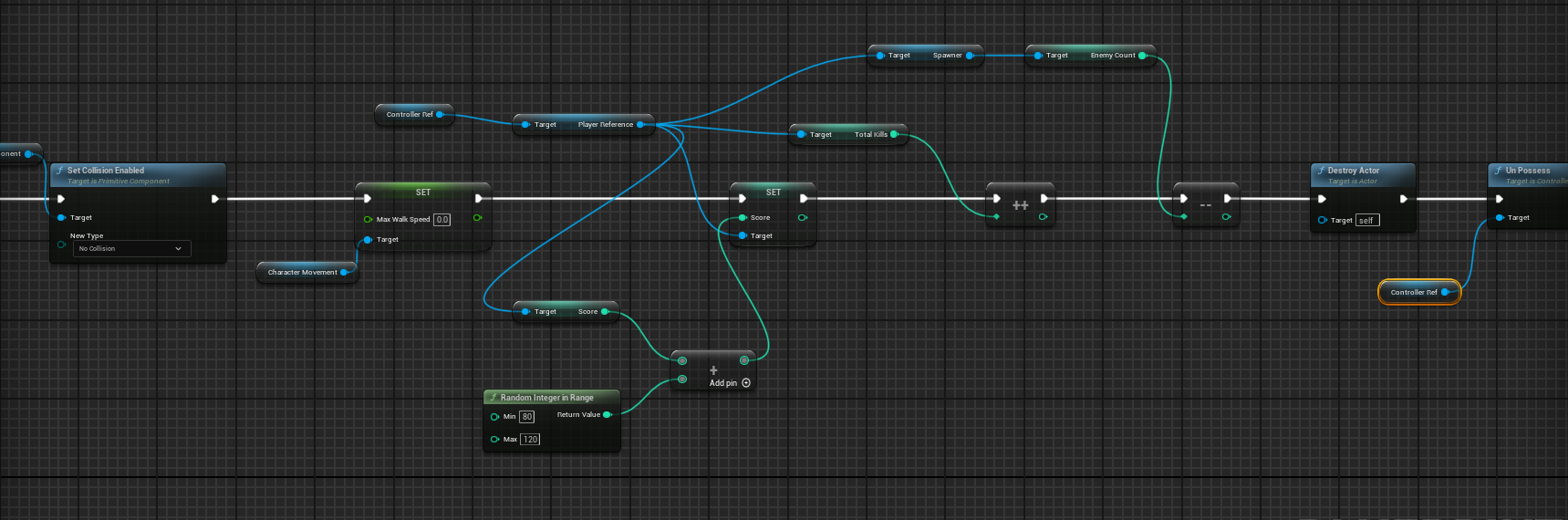1568x520 pixels.
Task: Click add node bottom input pin
Action: coord(682,379)
